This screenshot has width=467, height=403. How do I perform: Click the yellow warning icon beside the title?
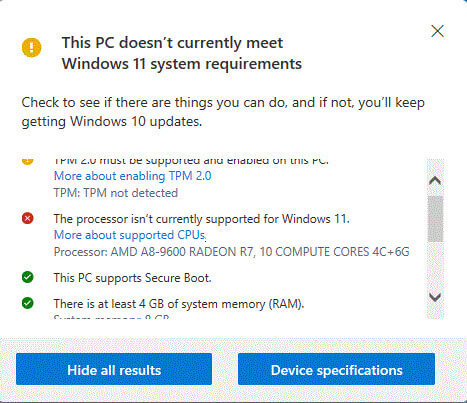32,48
